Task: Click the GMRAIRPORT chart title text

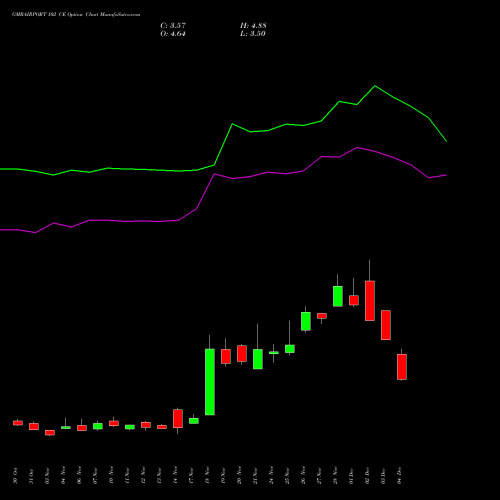Action: (76, 15)
